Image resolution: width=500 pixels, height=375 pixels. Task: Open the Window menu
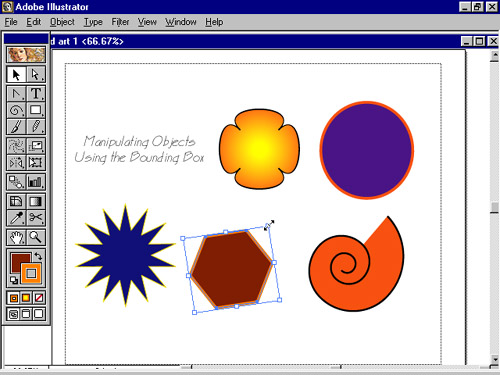click(181, 22)
